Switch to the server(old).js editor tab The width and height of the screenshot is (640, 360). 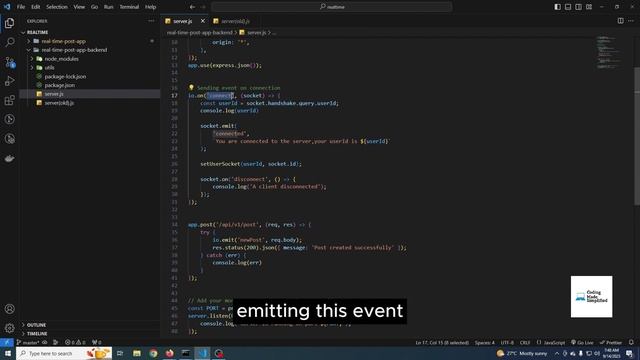(236, 21)
